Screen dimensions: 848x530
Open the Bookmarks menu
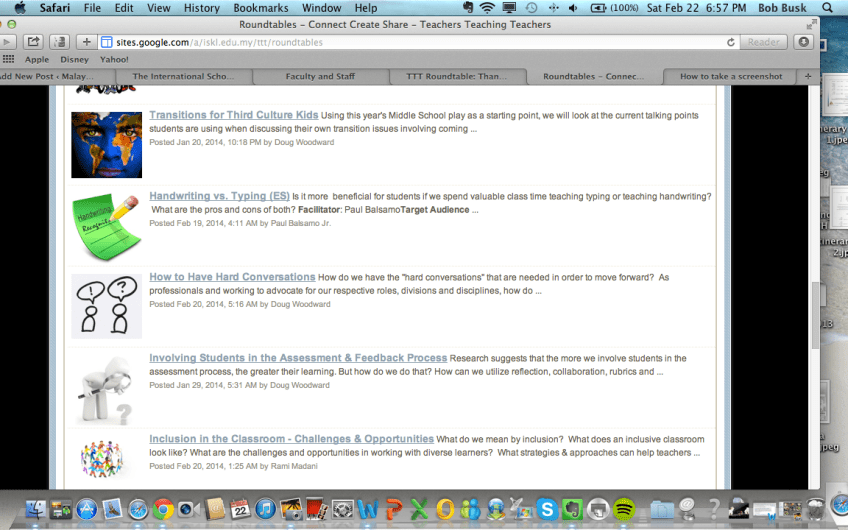click(260, 8)
